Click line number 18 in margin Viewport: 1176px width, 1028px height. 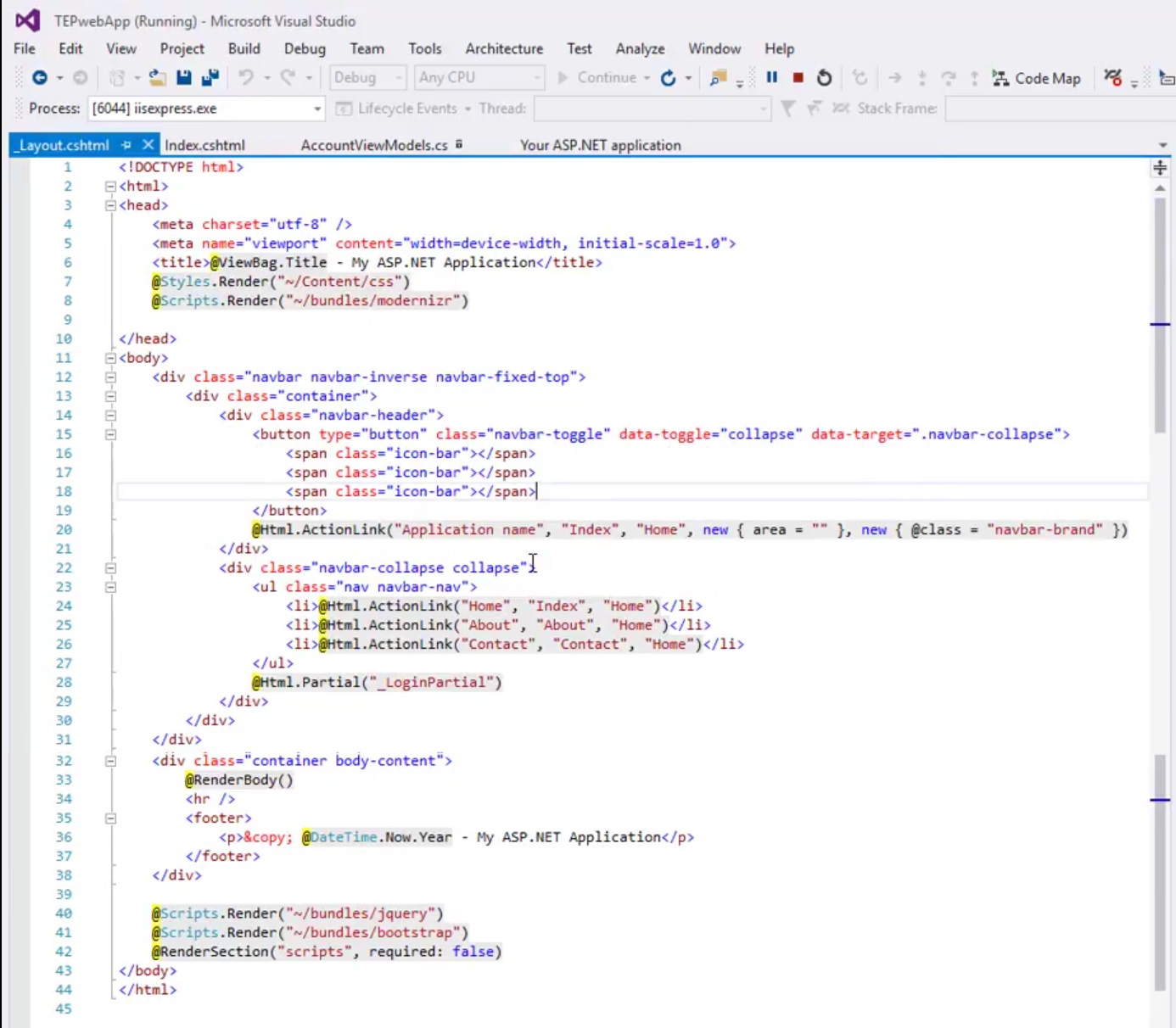[x=64, y=491]
